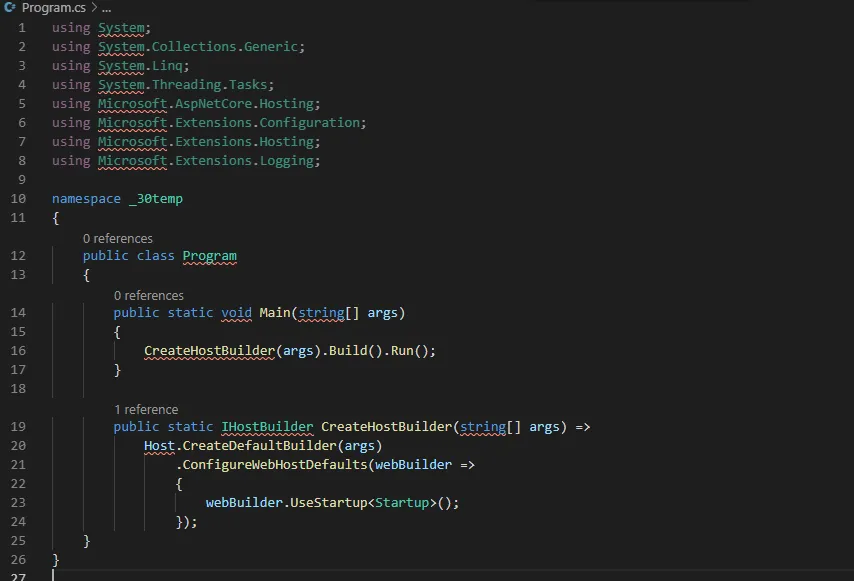Click 'ConfigureWebHostDefaults' on line 21
Viewport: 854px width, 581px height.
pyautogui.click(x=275, y=465)
